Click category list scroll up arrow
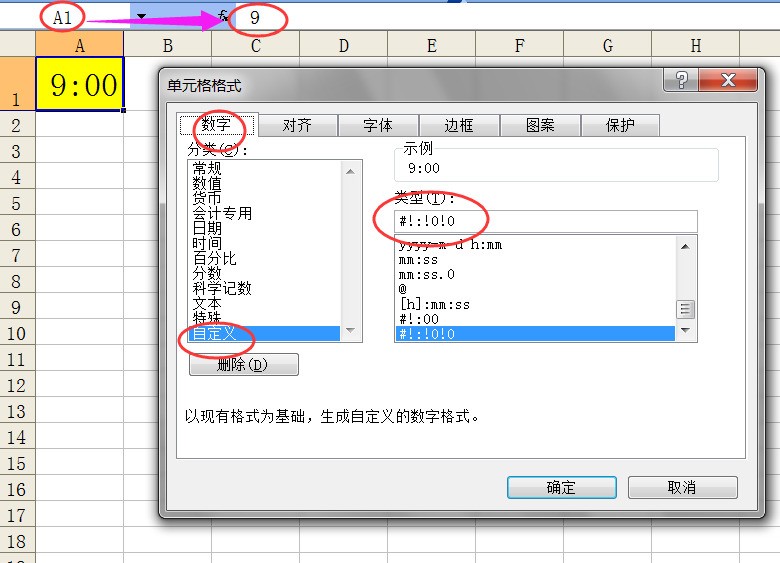Screen dimensions: 780x563 click(350, 171)
